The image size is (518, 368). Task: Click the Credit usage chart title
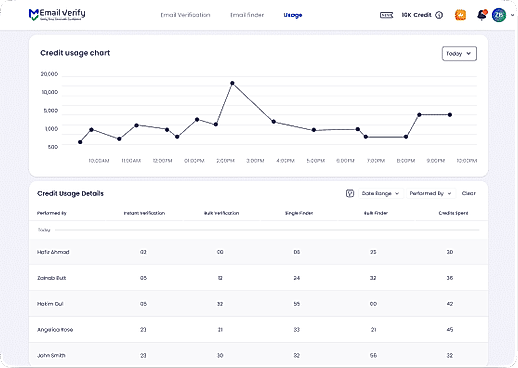tap(75, 53)
